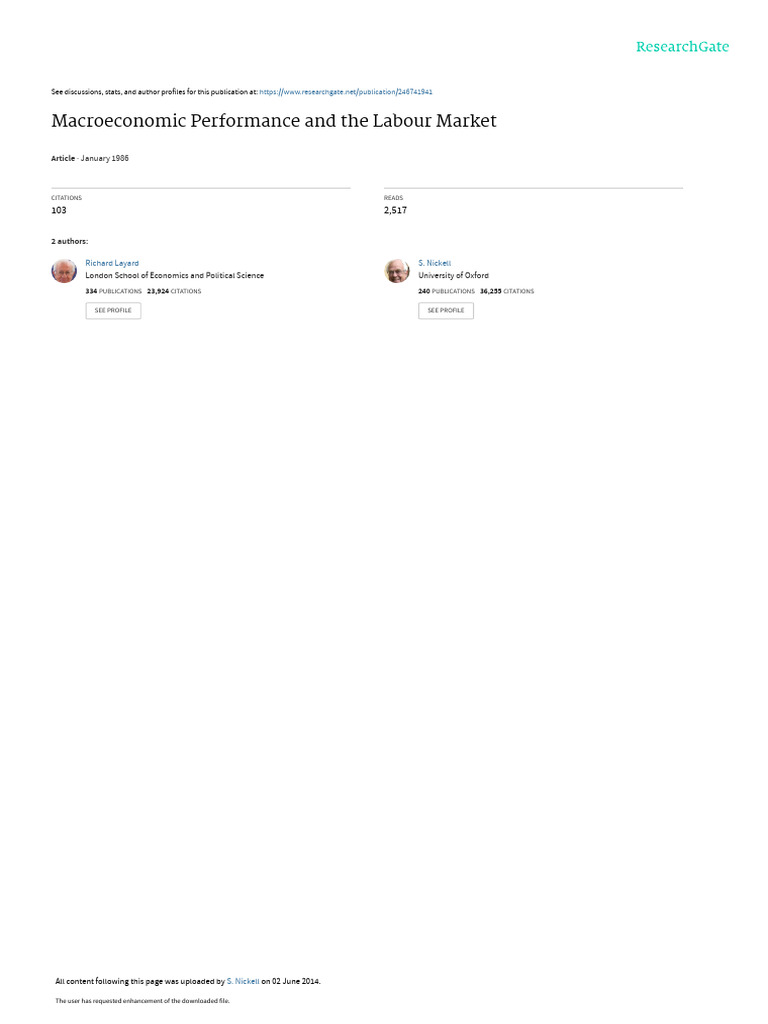Open the Richard Layard author name link

[x=112, y=263]
